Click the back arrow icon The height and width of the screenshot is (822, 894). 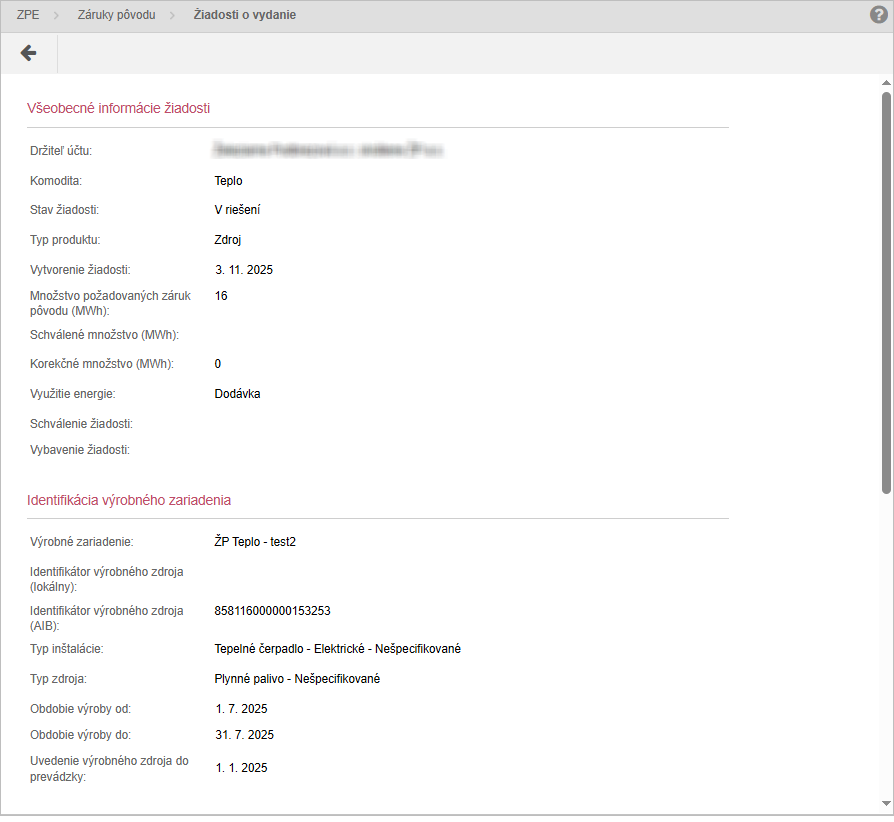tap(28, 53)
